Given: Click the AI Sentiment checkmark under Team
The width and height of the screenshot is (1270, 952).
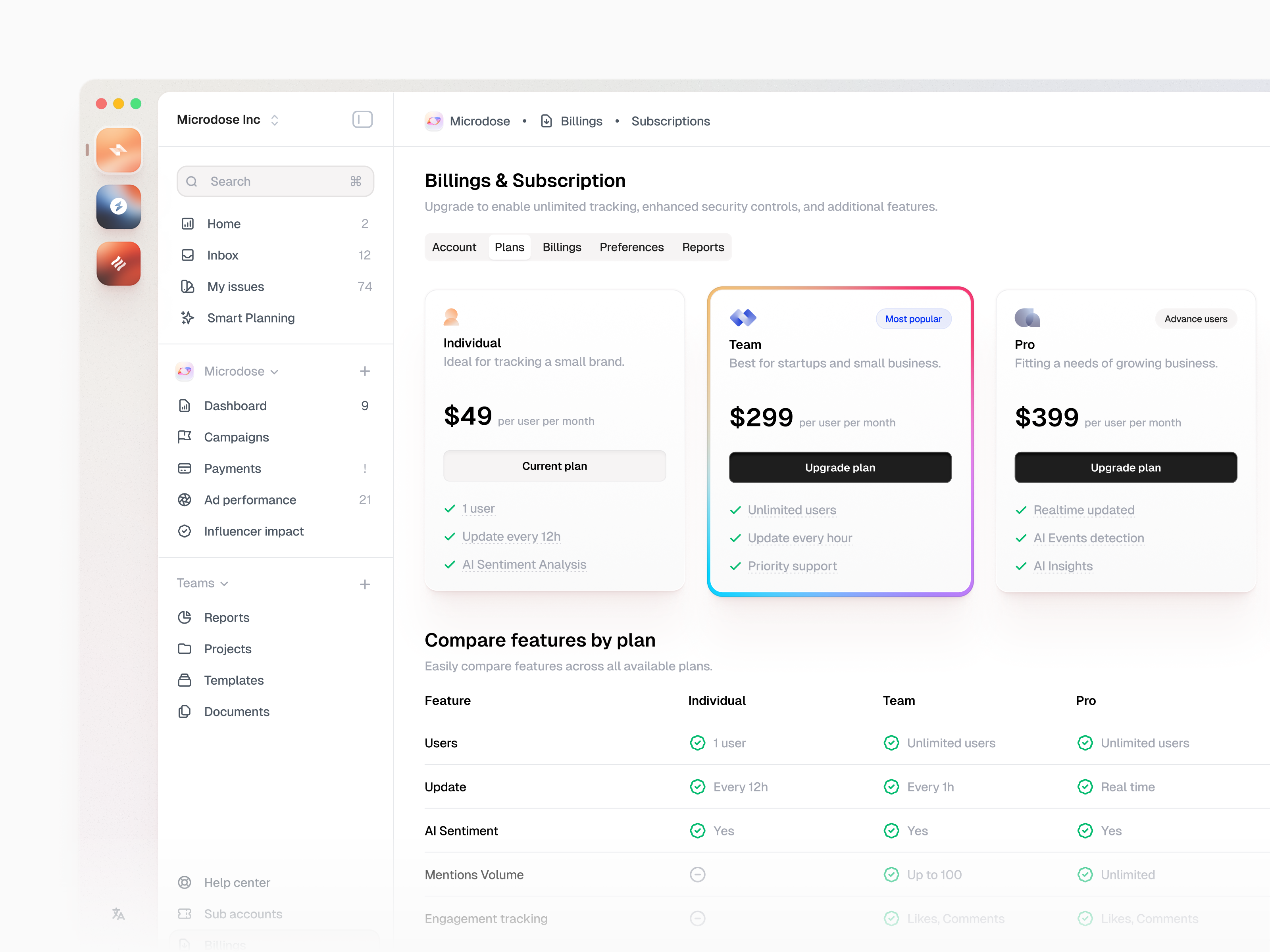Looking at the screenshot, I should 892,830.
